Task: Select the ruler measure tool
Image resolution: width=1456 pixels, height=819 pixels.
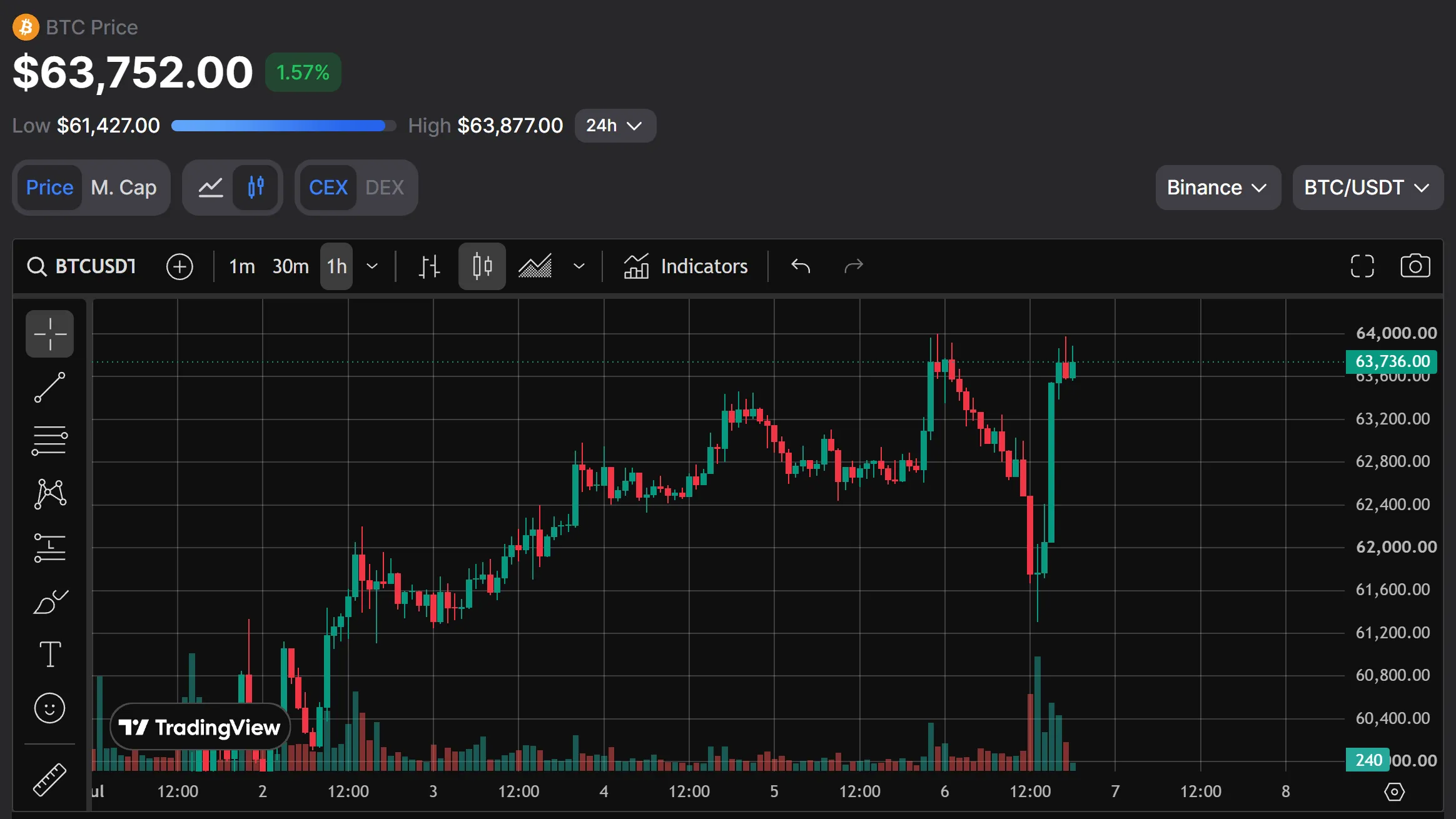Action: click(x=50, y=779)
